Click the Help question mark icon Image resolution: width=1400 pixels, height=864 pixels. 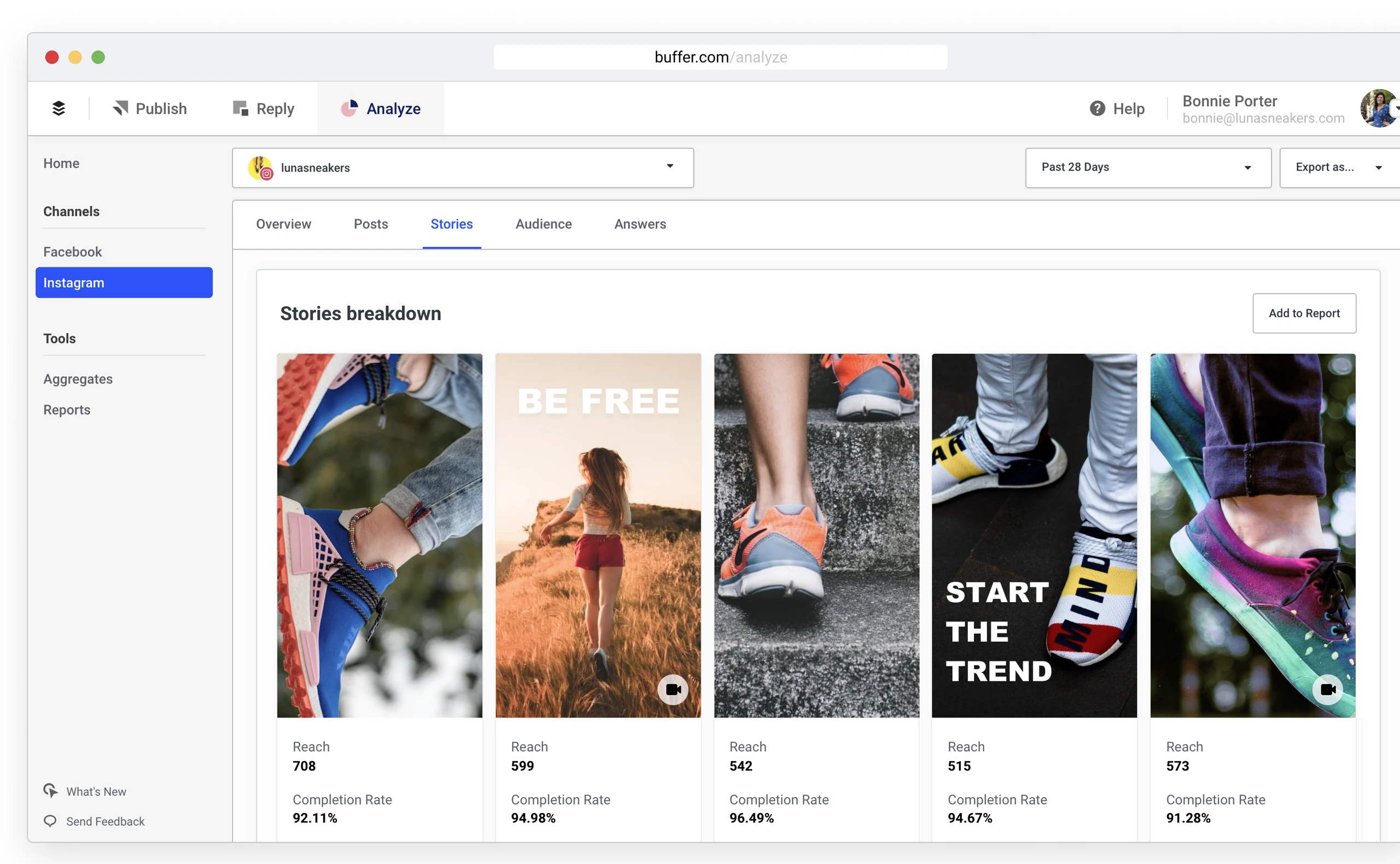pyautogui.click(x=1097, y=109)
